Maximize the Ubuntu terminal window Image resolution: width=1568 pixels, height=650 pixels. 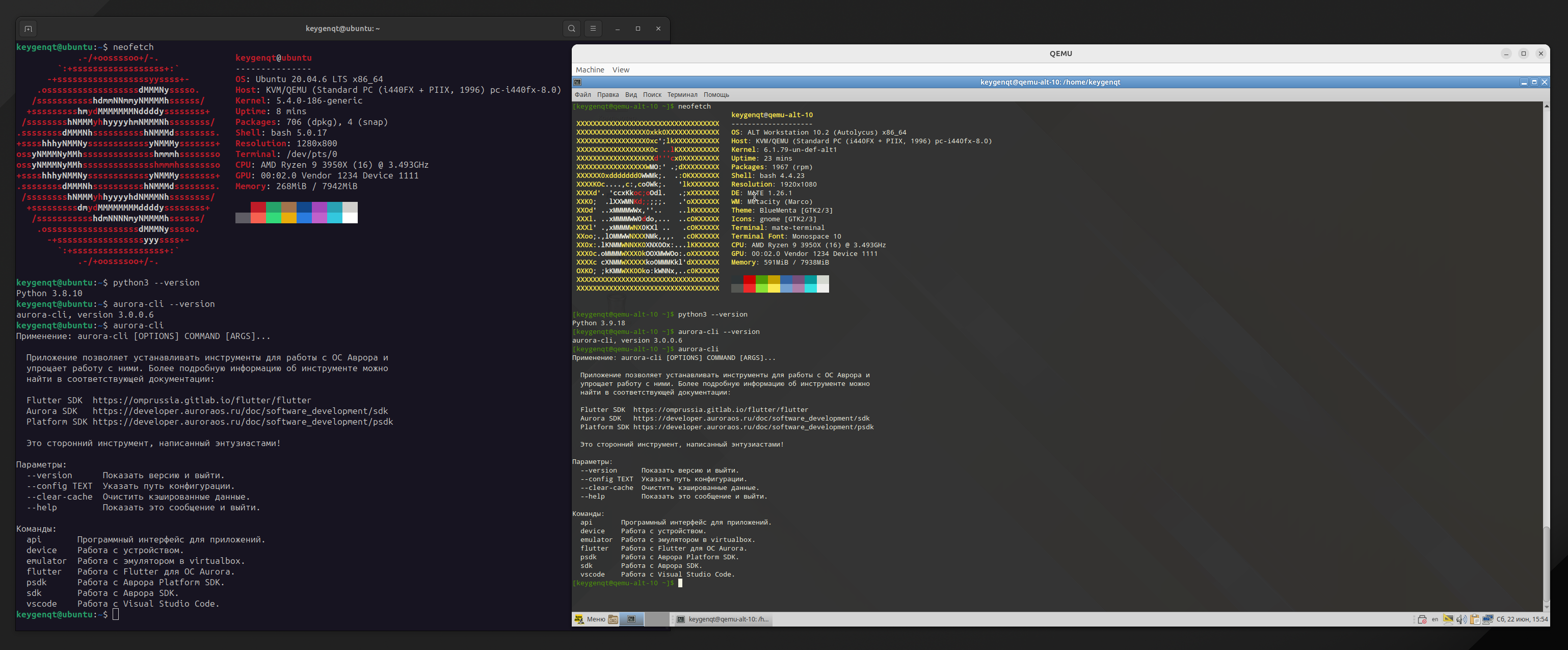(638, 29)
